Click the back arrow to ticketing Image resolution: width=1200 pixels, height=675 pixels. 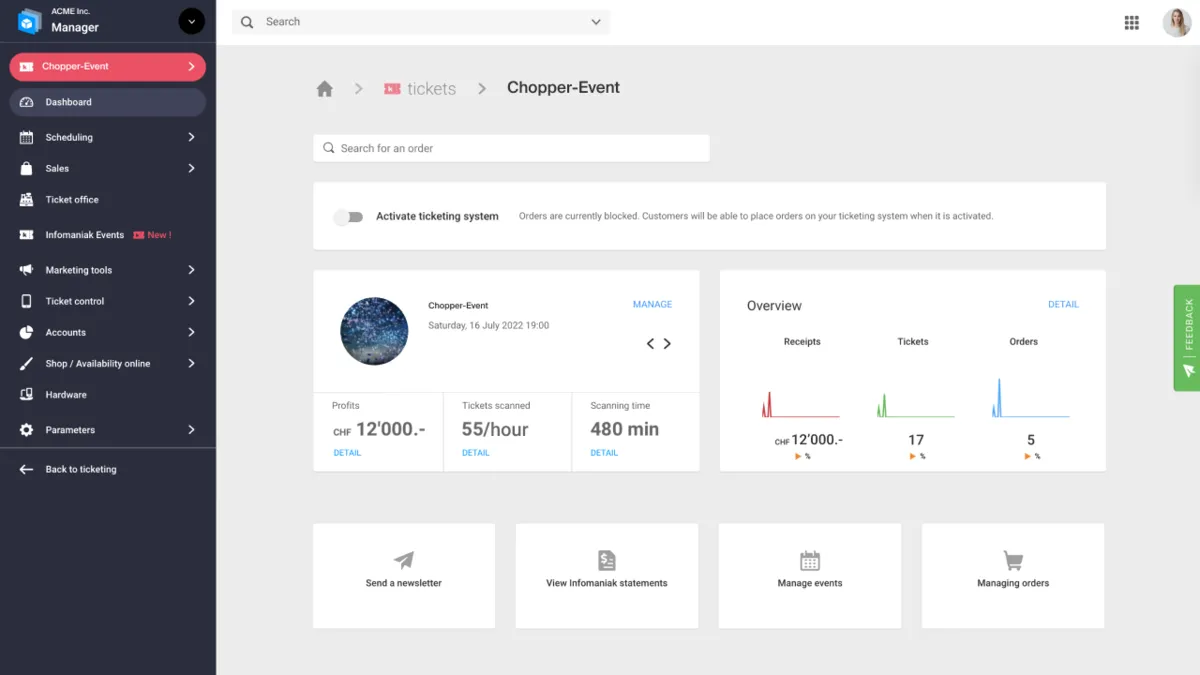(27, 469)
